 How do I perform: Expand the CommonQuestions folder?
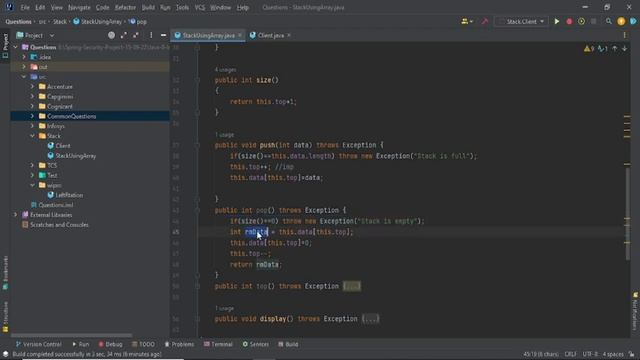(32, 116)
